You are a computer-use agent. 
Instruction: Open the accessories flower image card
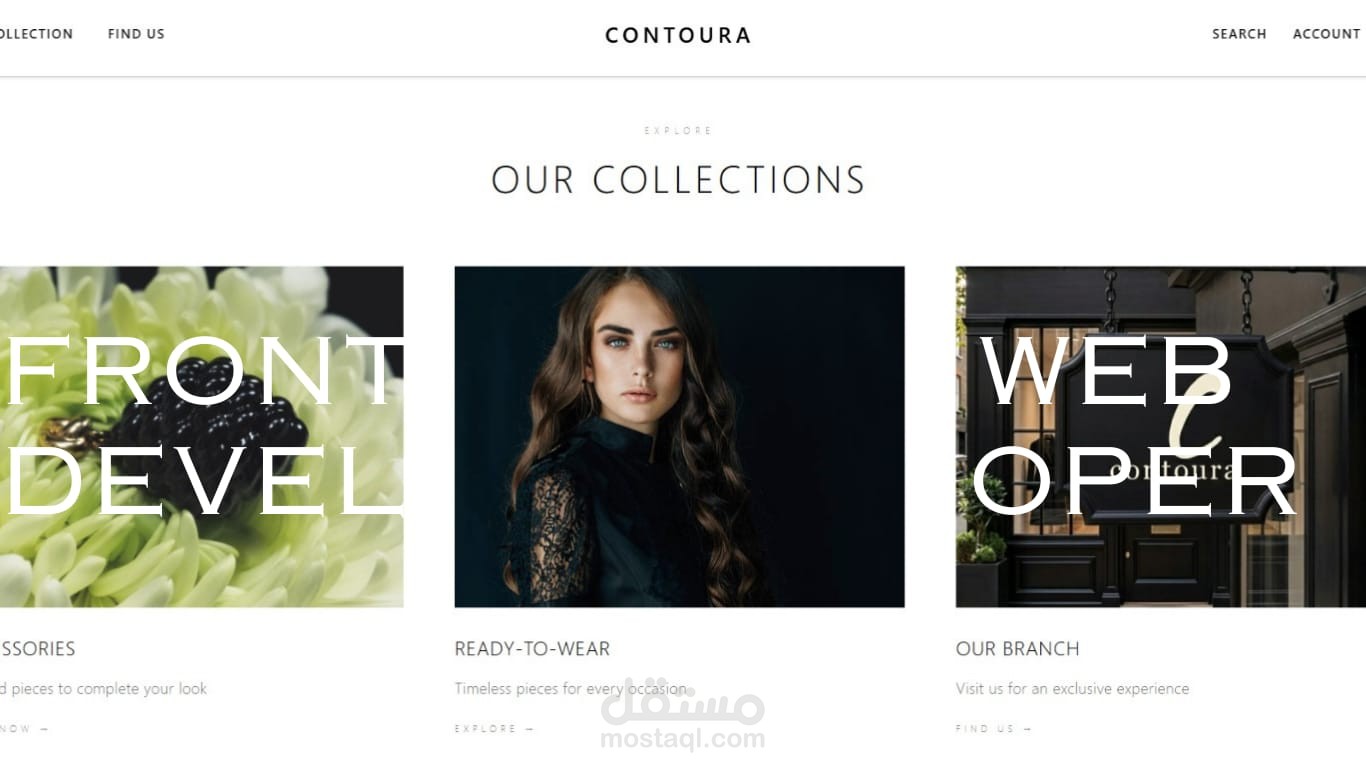point(201,436)
